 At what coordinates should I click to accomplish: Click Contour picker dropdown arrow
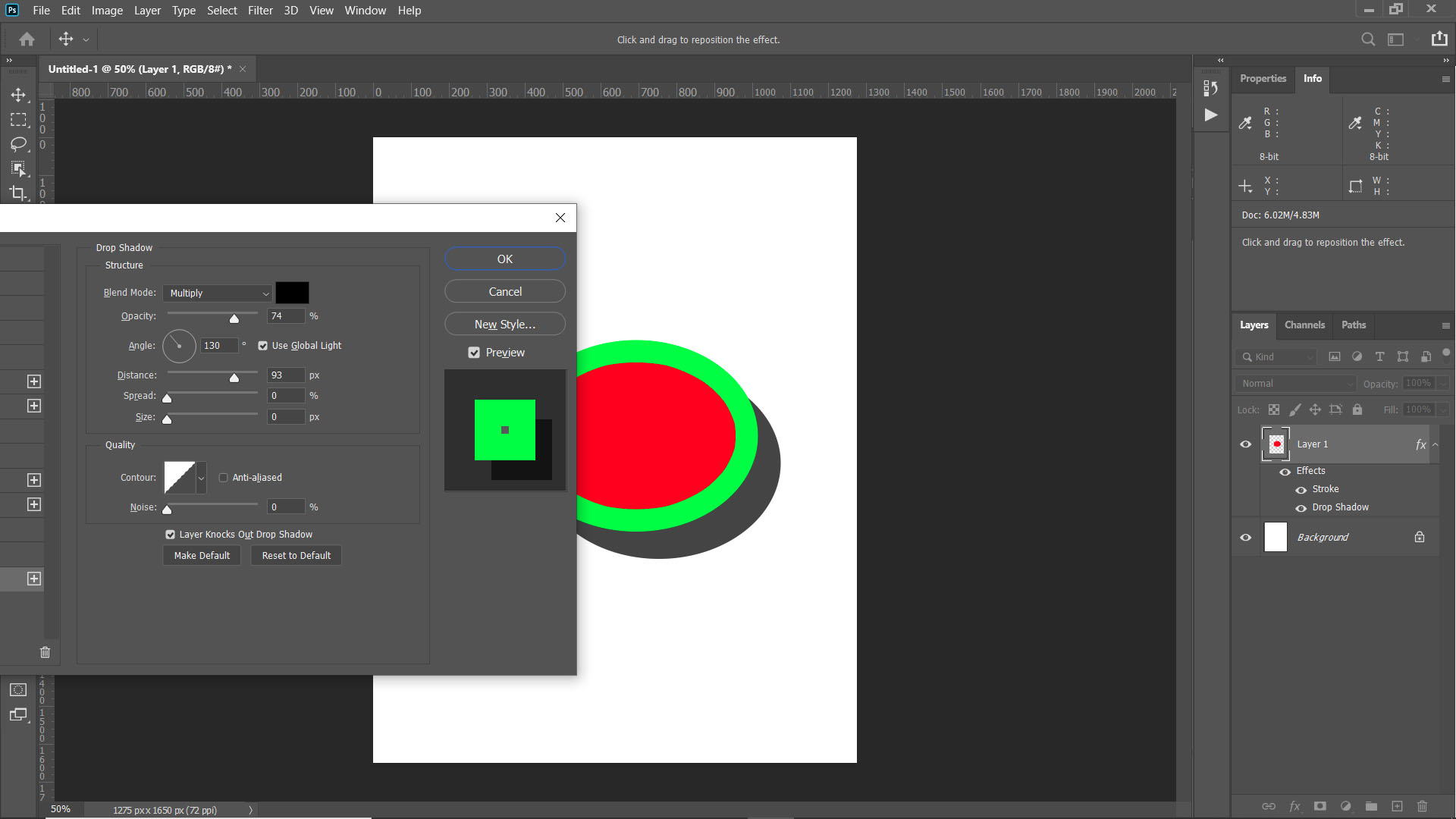pos(200,477)
